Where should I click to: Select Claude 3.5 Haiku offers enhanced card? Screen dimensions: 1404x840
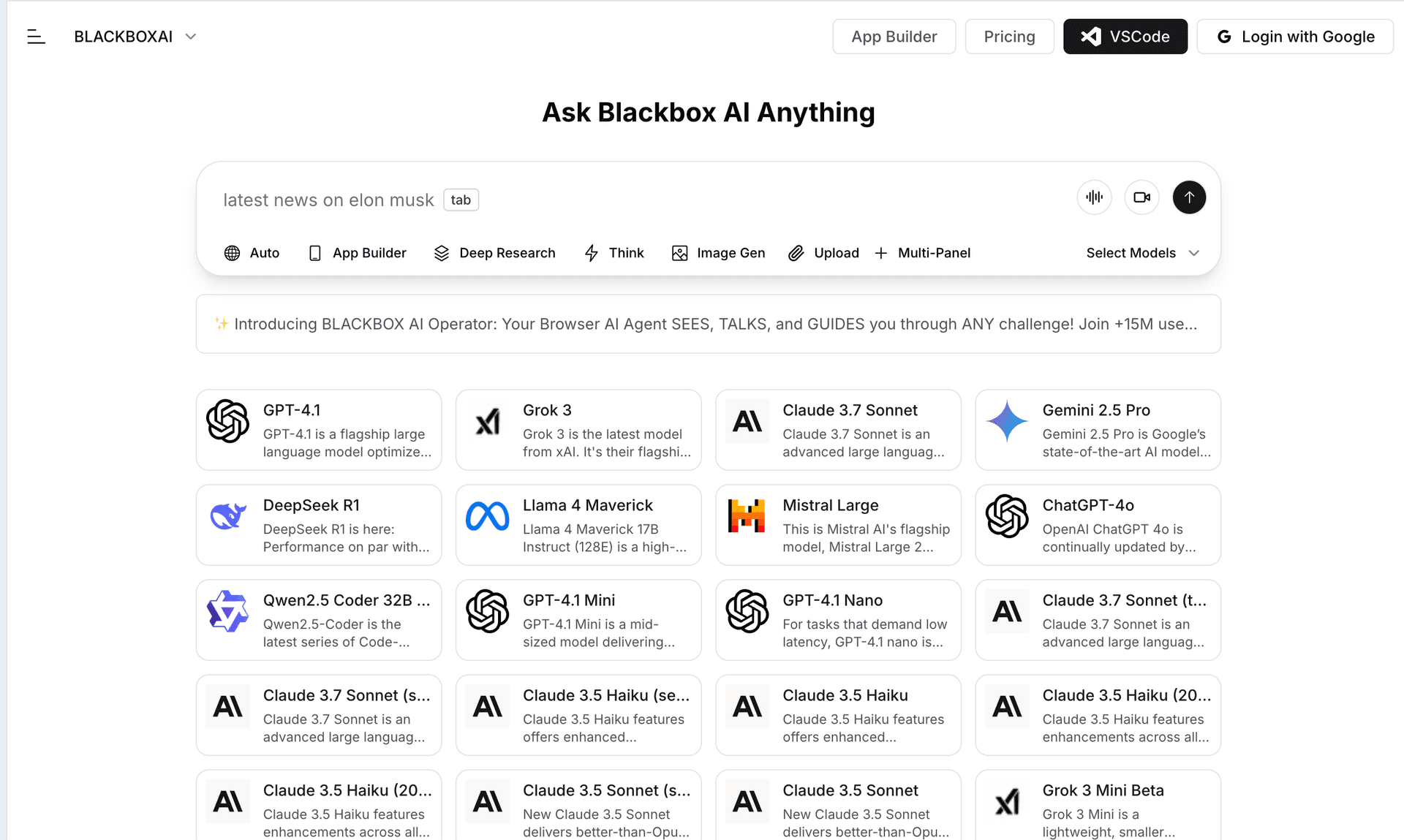pos(838,715)
